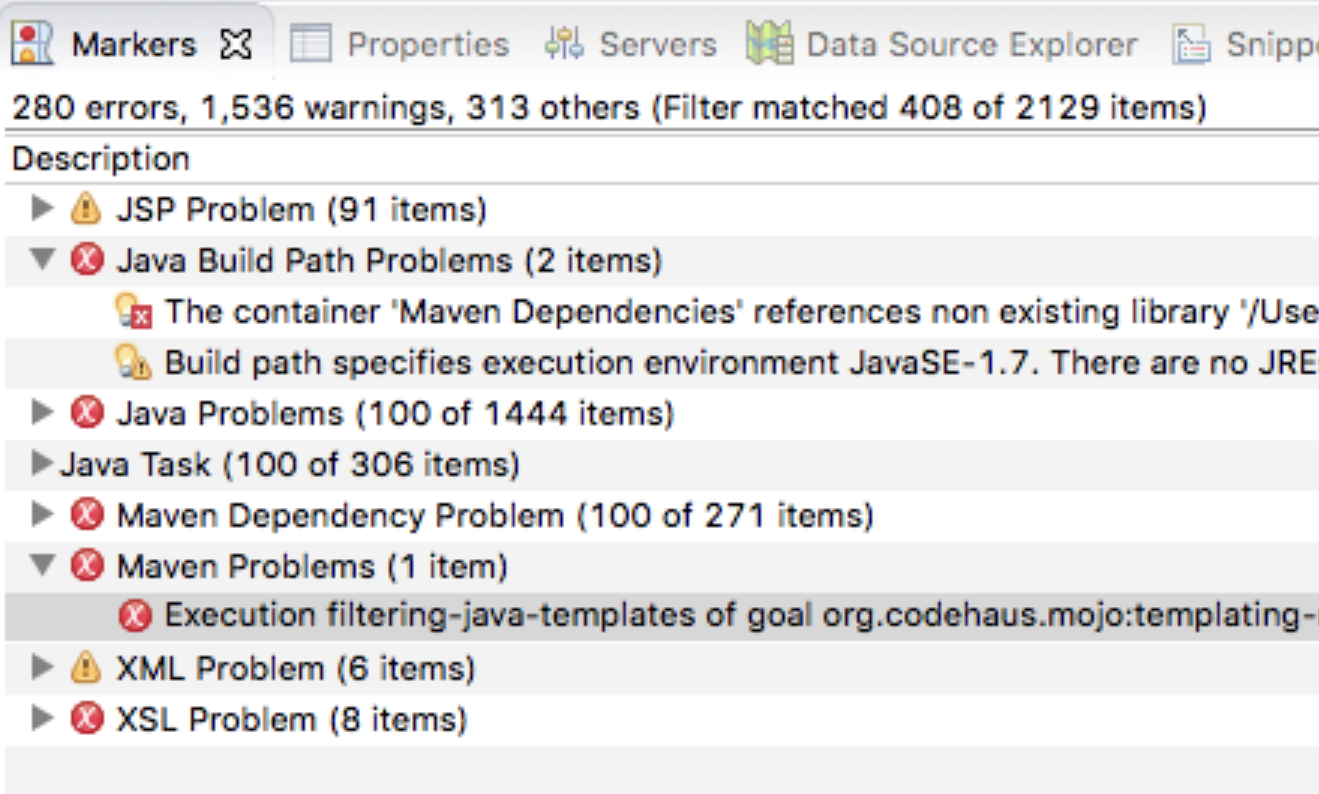Collapse the Java Build Path Problems group
The width and height of the screenshot is (1319, 794).
point(42,261)
